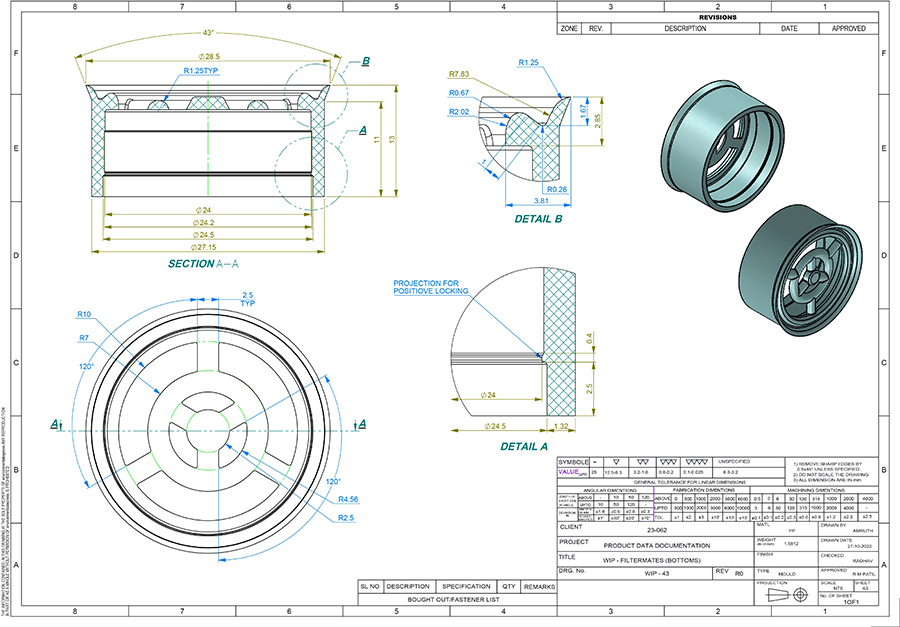
Task: Click the quadruple triangle finish symbol
Action: coord(696,461)
